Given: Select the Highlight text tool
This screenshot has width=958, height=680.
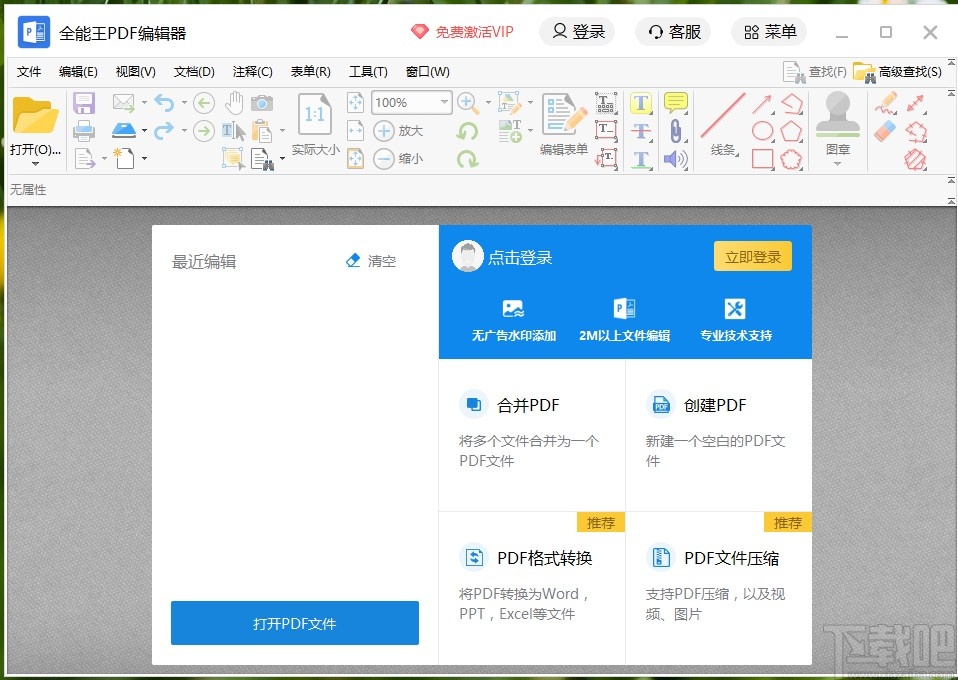Looking at the screenshot, I should (641, 103).
